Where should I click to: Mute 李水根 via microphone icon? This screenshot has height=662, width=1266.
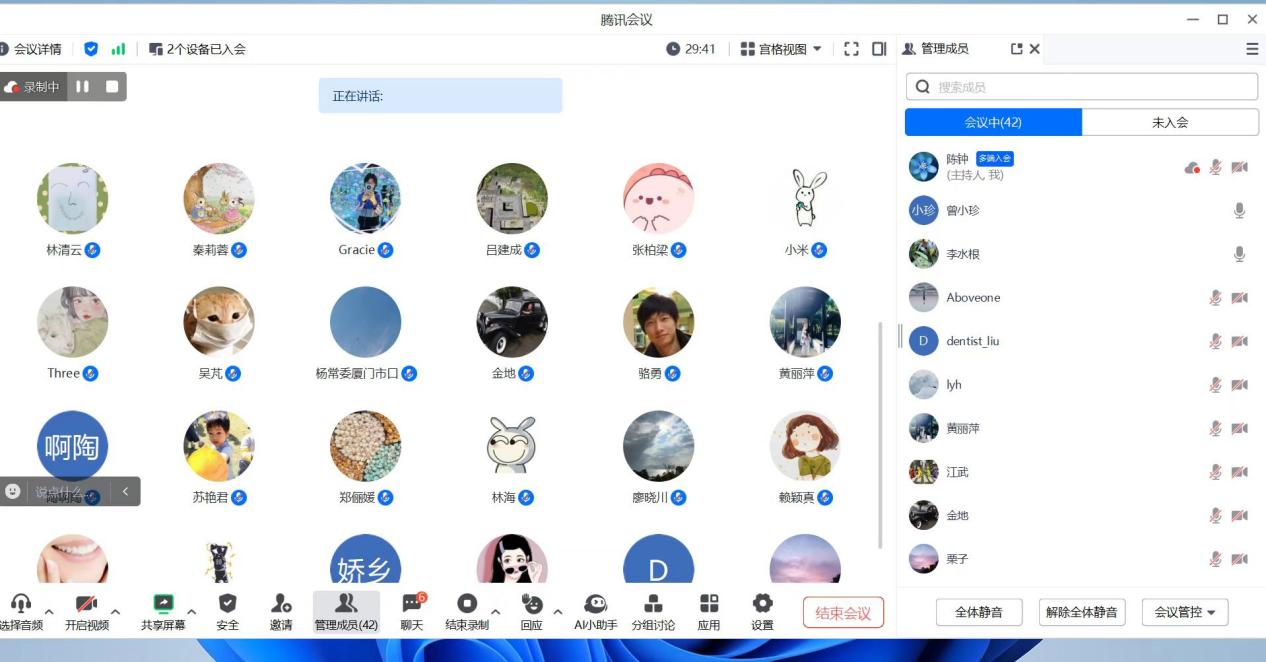click(1239, 254)
